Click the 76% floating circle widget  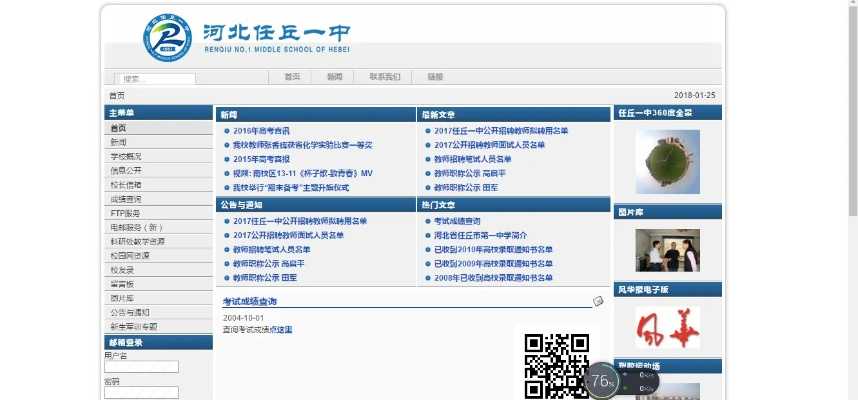pos(602,380)
